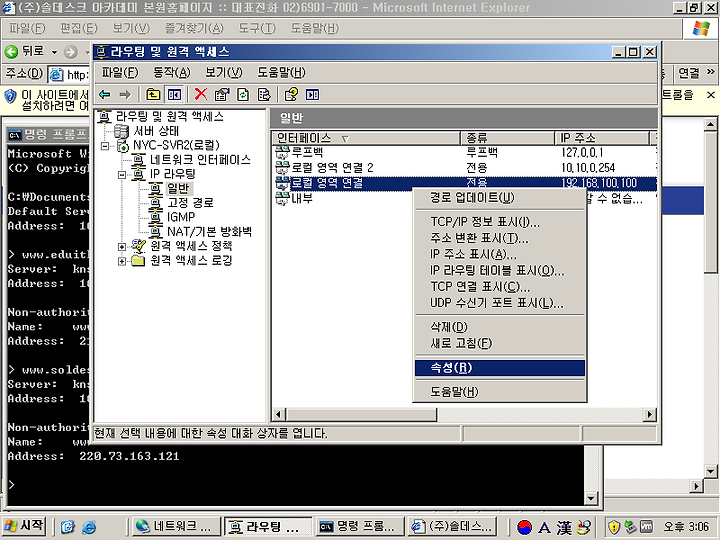Choose 경로 업데이트(U) from context menu

point(500,198)
